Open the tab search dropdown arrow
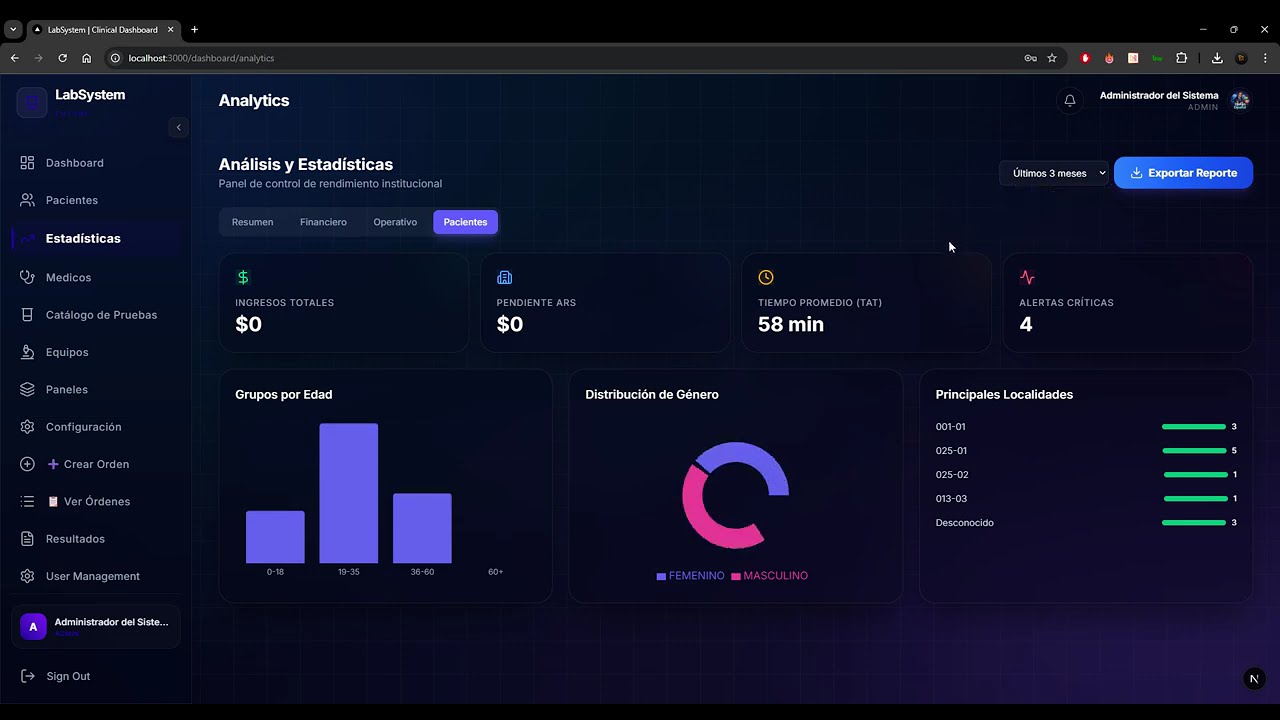The height and width of the screenshot is (720, 1280). (13, 30)
